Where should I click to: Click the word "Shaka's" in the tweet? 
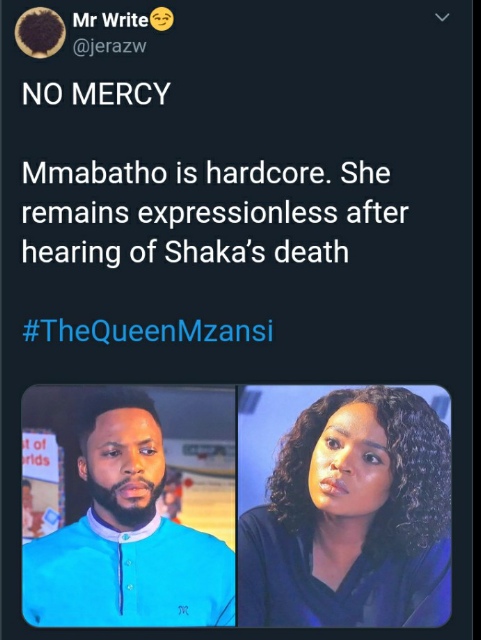(x=215, y=252)
